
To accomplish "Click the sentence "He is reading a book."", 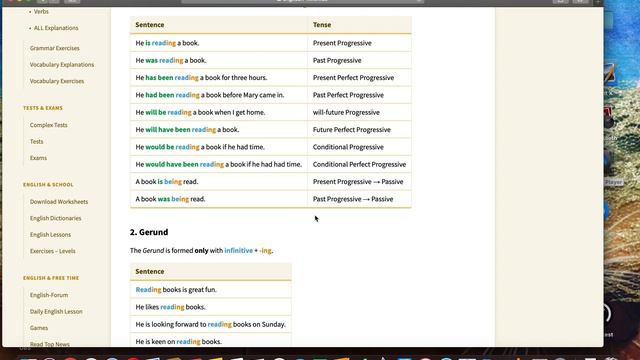I will coord(167,43).
